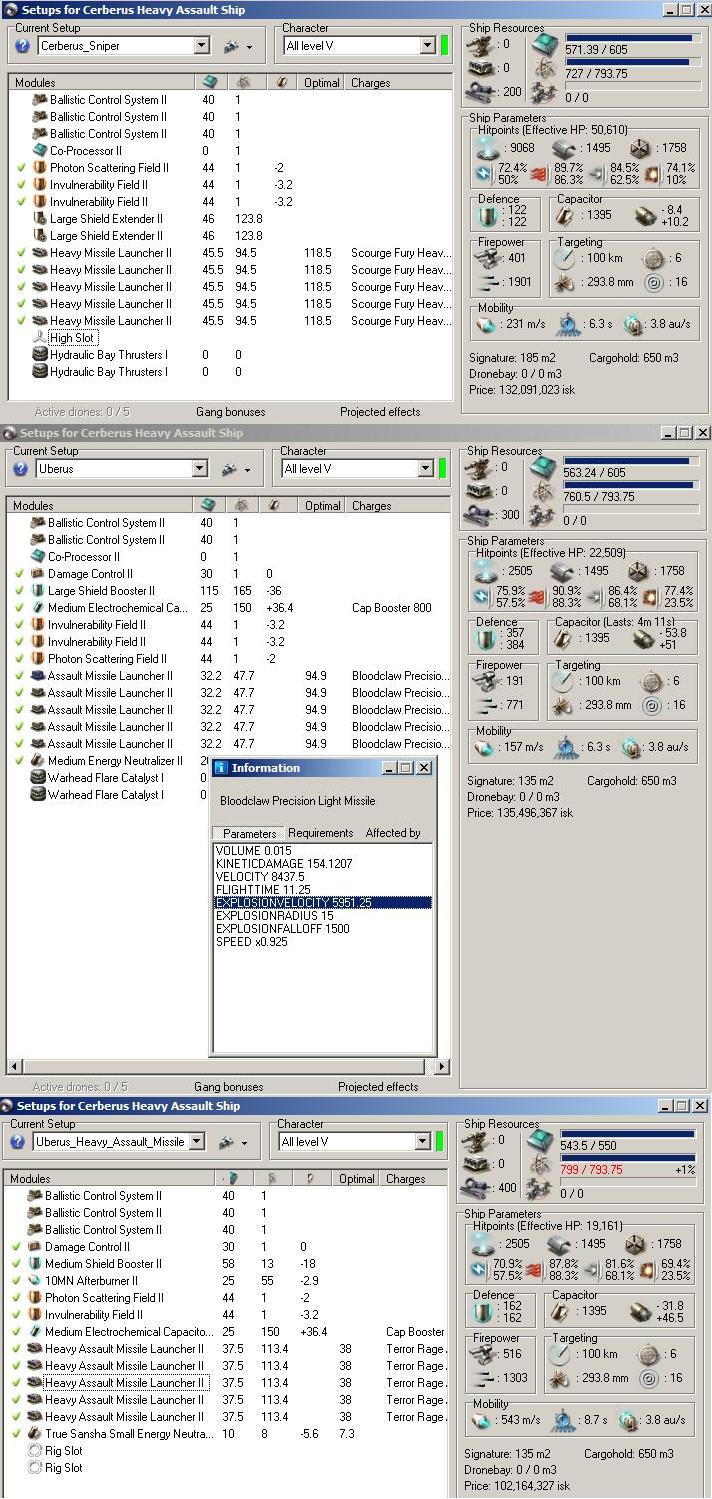The width and height of the screenshot is (712, 1499).
Task: Click Defence shield icon showing 357 / 384
Action: 486,640
